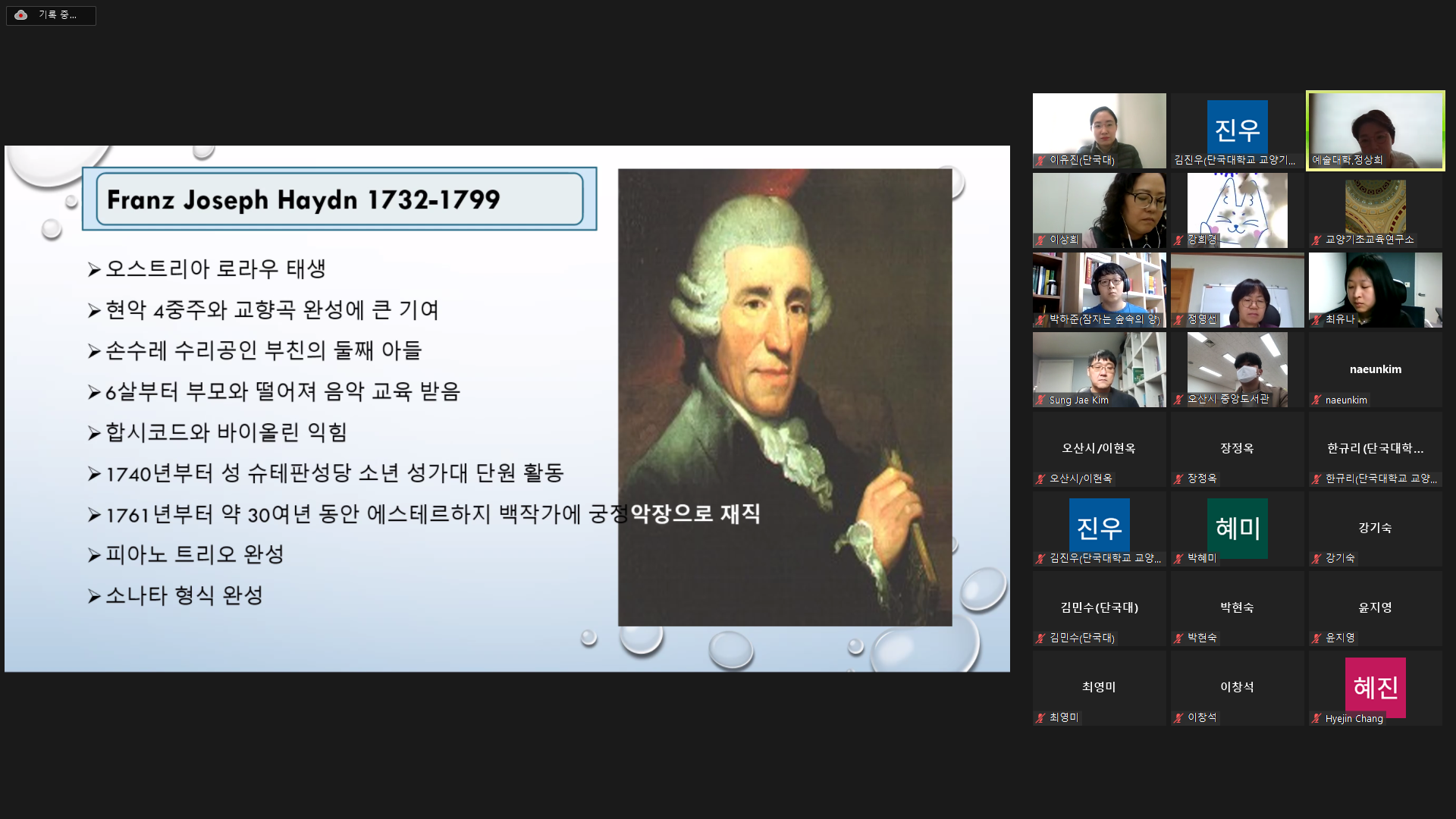Viewport: 1456px width, 819px height.
Task: Select the 교양기초교육연구소 participant tile
Action: (1375, 210)
